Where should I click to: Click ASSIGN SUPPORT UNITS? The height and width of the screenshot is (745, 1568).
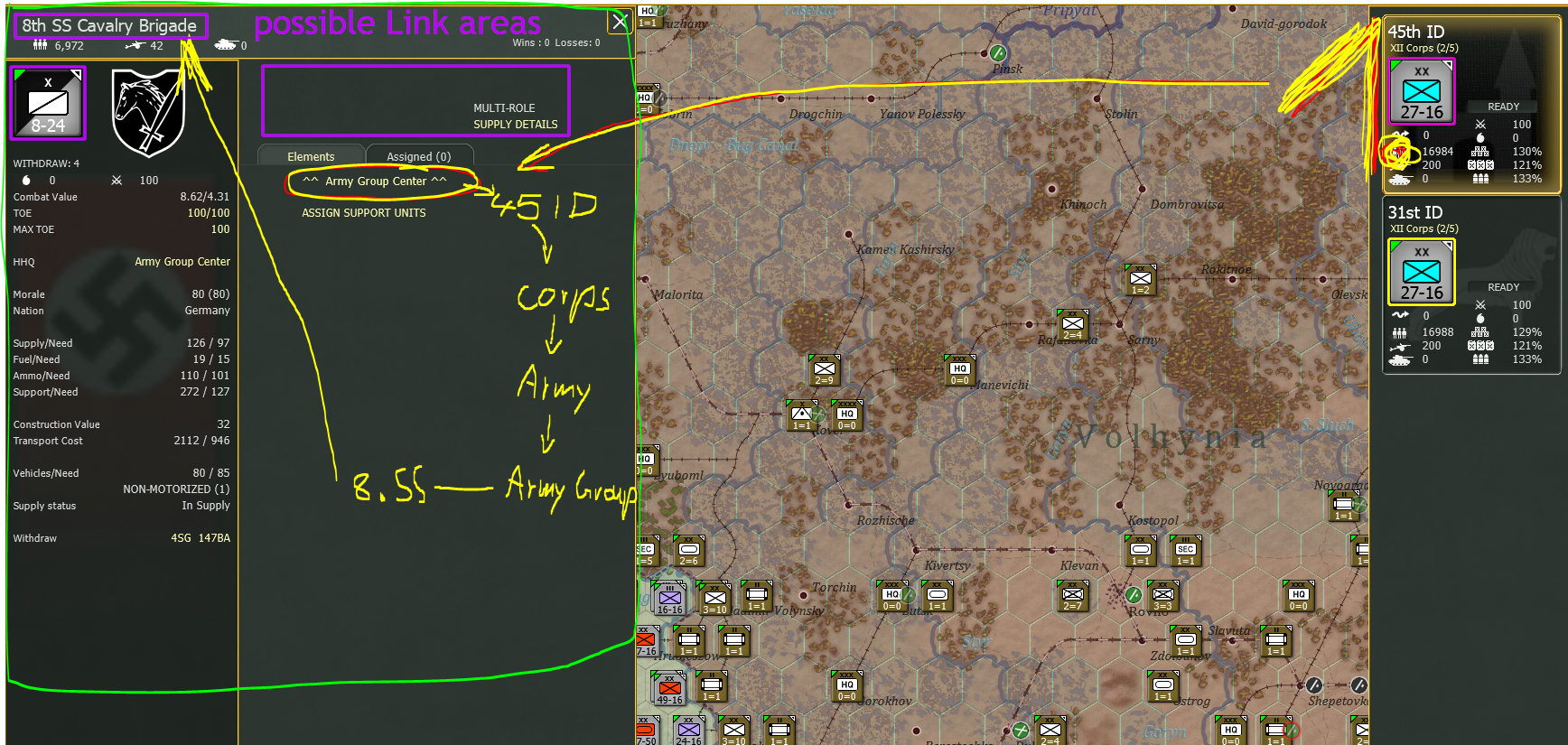tap(364, 213)
